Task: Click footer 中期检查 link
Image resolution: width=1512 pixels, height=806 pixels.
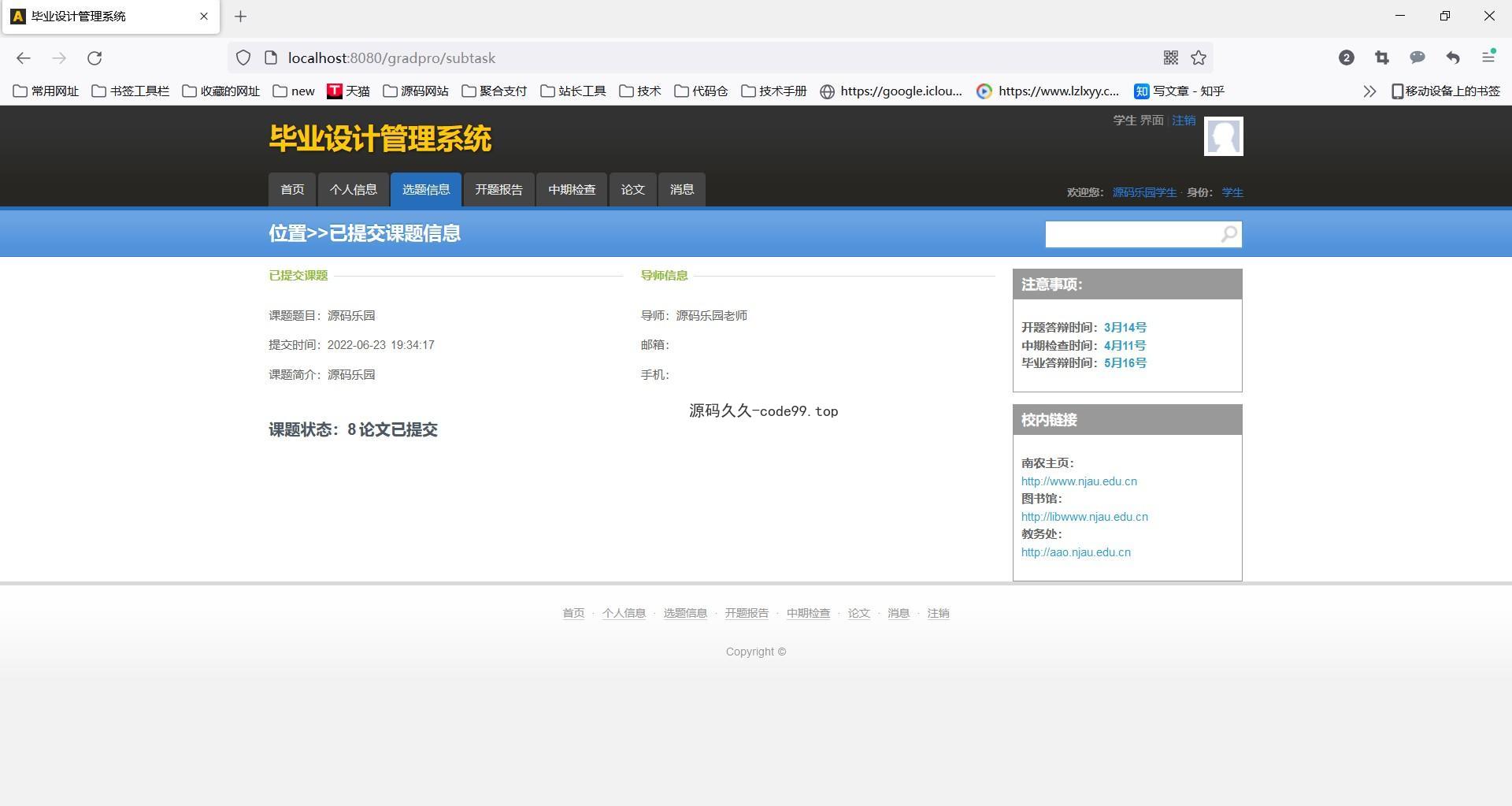Action: pos(808,613)
